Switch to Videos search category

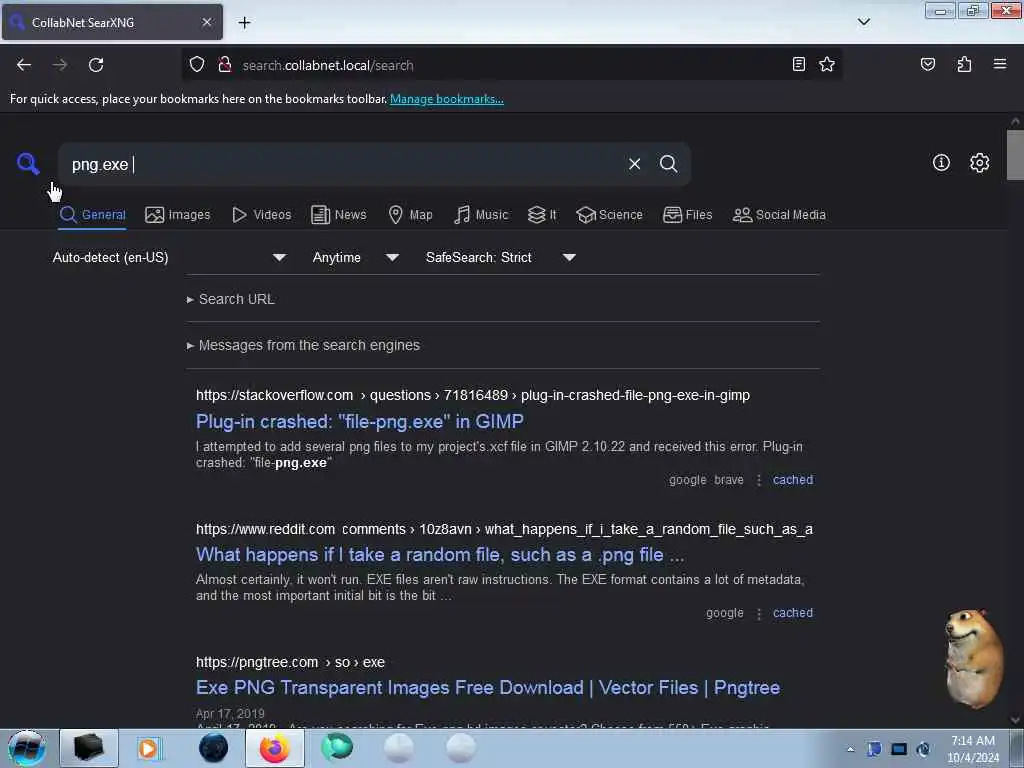(x=261, y=215)
